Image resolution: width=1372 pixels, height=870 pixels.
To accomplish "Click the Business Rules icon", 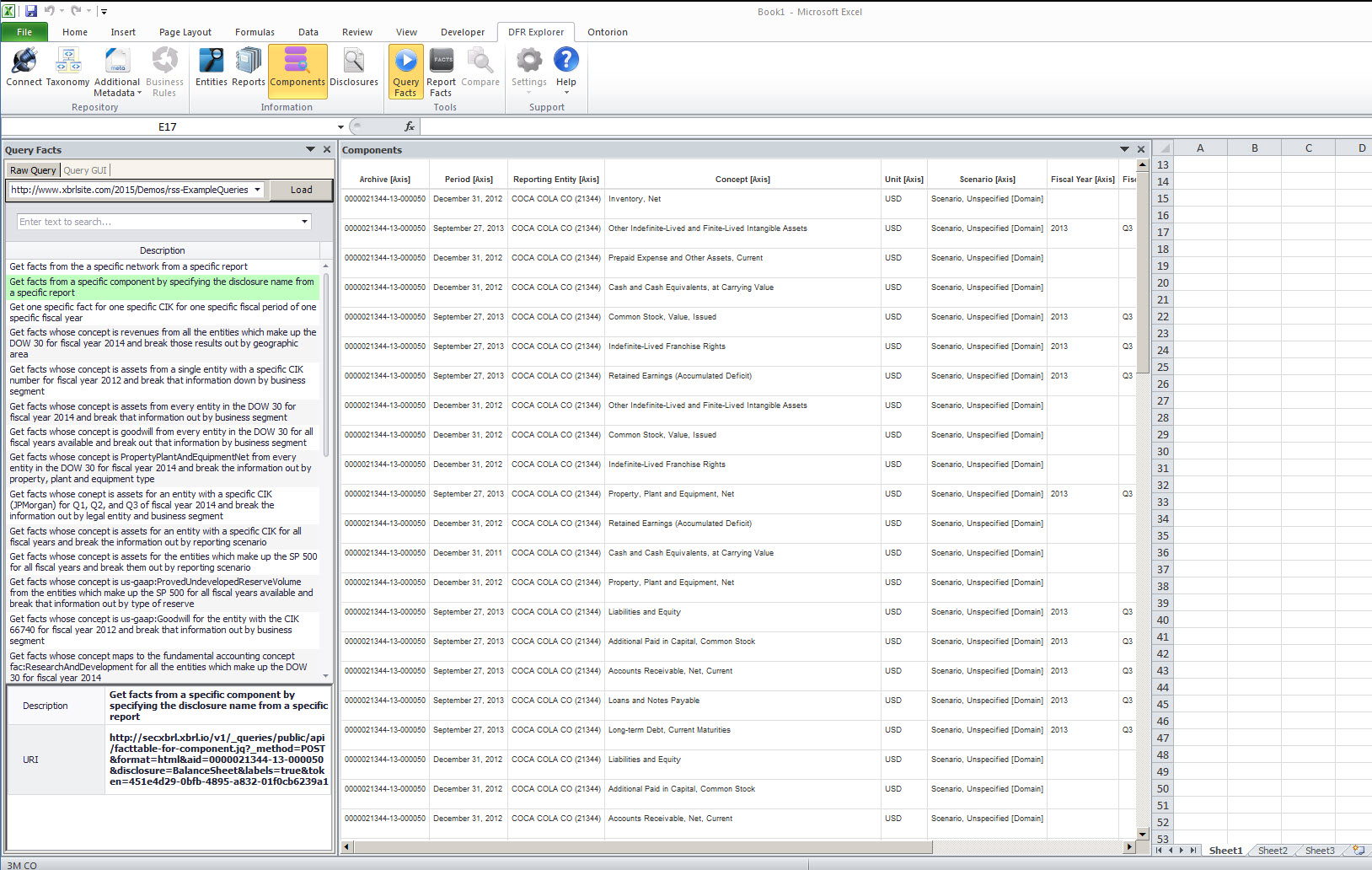I will click(164, 72).
